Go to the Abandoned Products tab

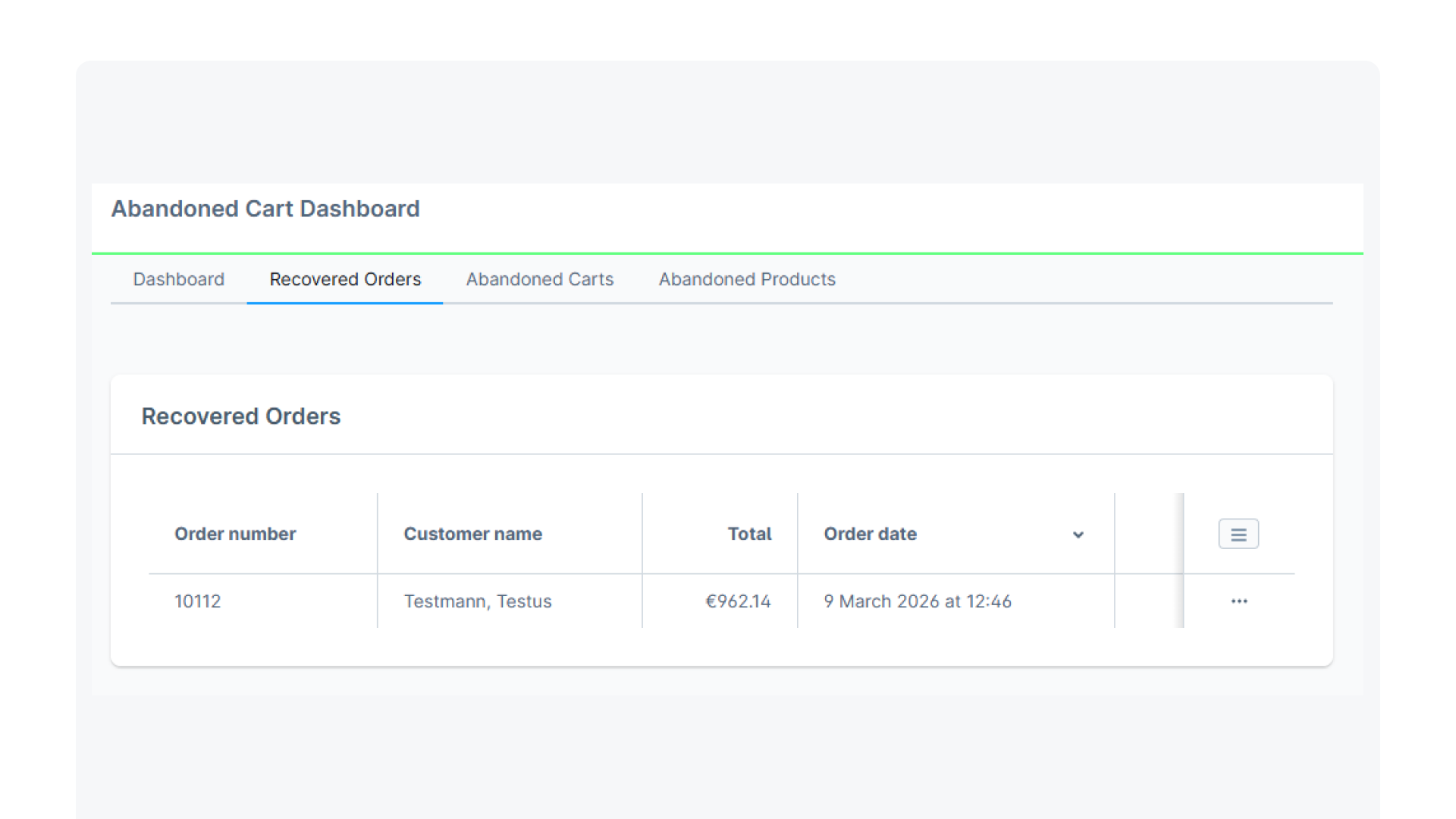pos(746,279)
